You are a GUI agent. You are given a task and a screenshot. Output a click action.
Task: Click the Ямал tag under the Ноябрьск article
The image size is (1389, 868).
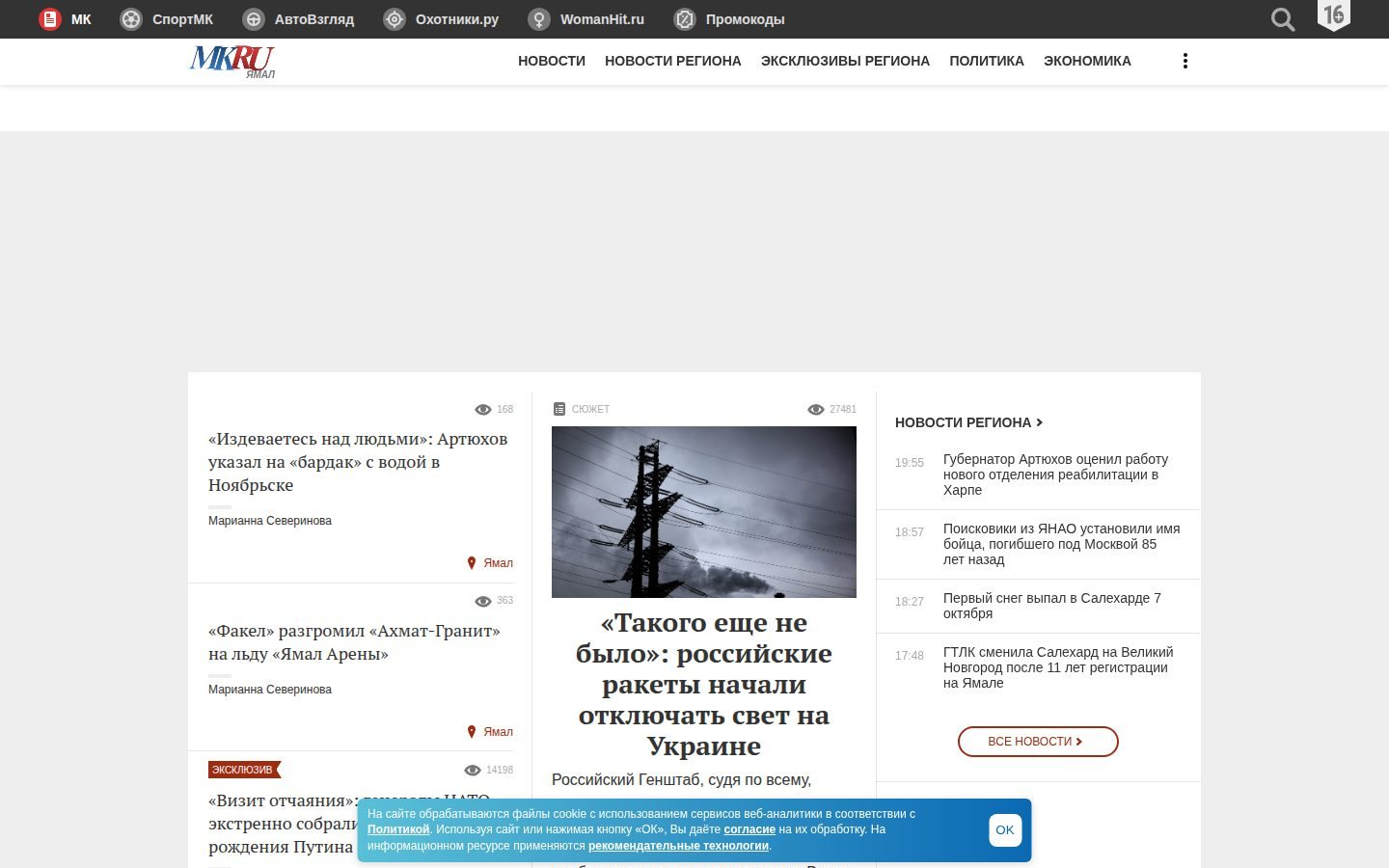[x=498, y=563]
